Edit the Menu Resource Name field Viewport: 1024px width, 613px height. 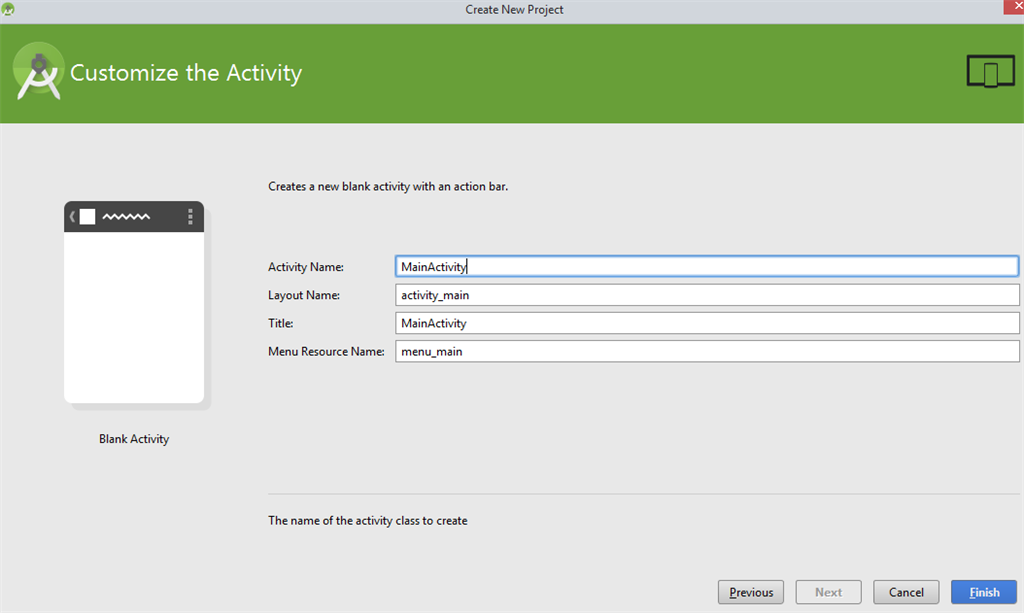(x=706, y=352)
